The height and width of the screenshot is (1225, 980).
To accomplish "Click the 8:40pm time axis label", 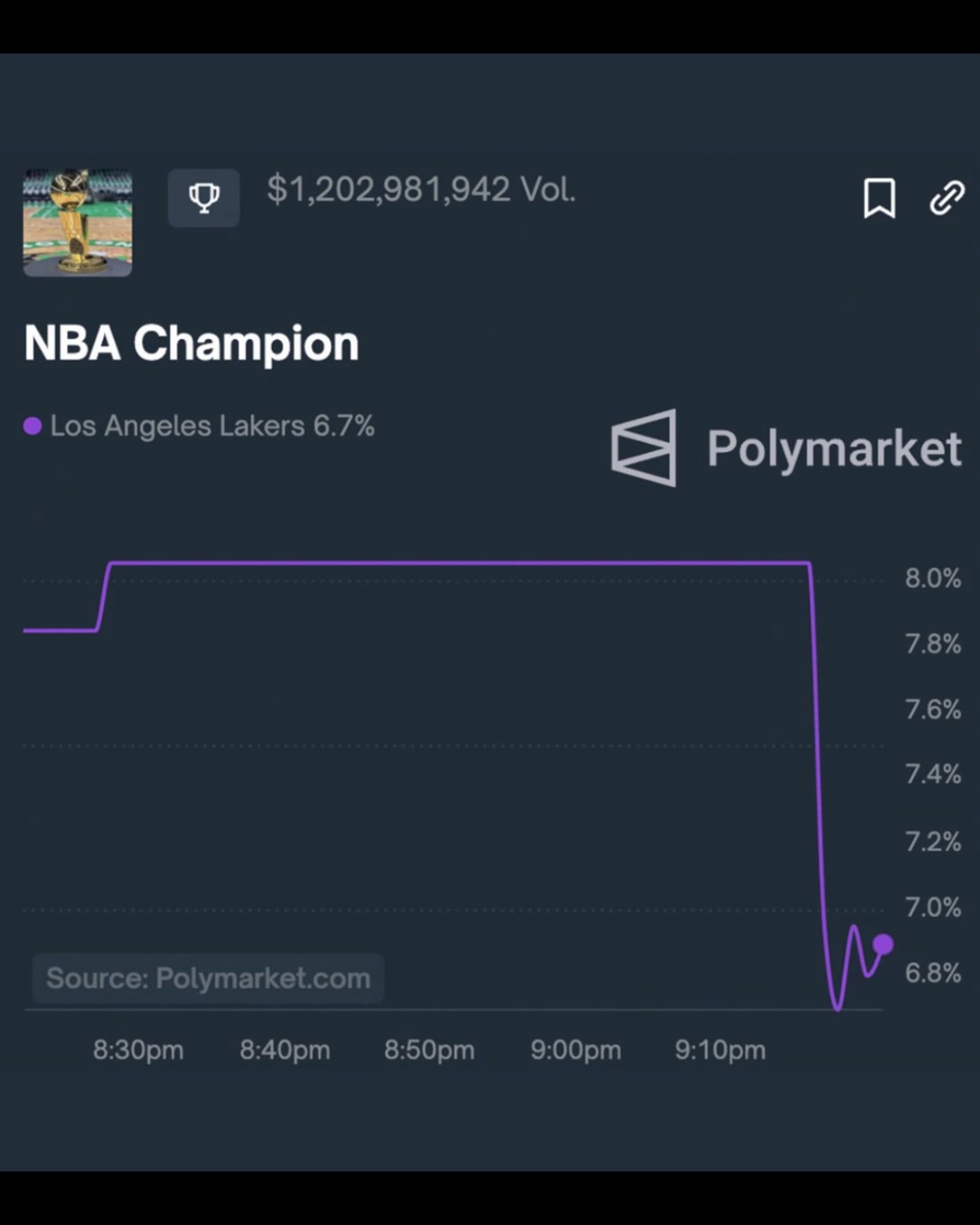I will [285, 1050].
